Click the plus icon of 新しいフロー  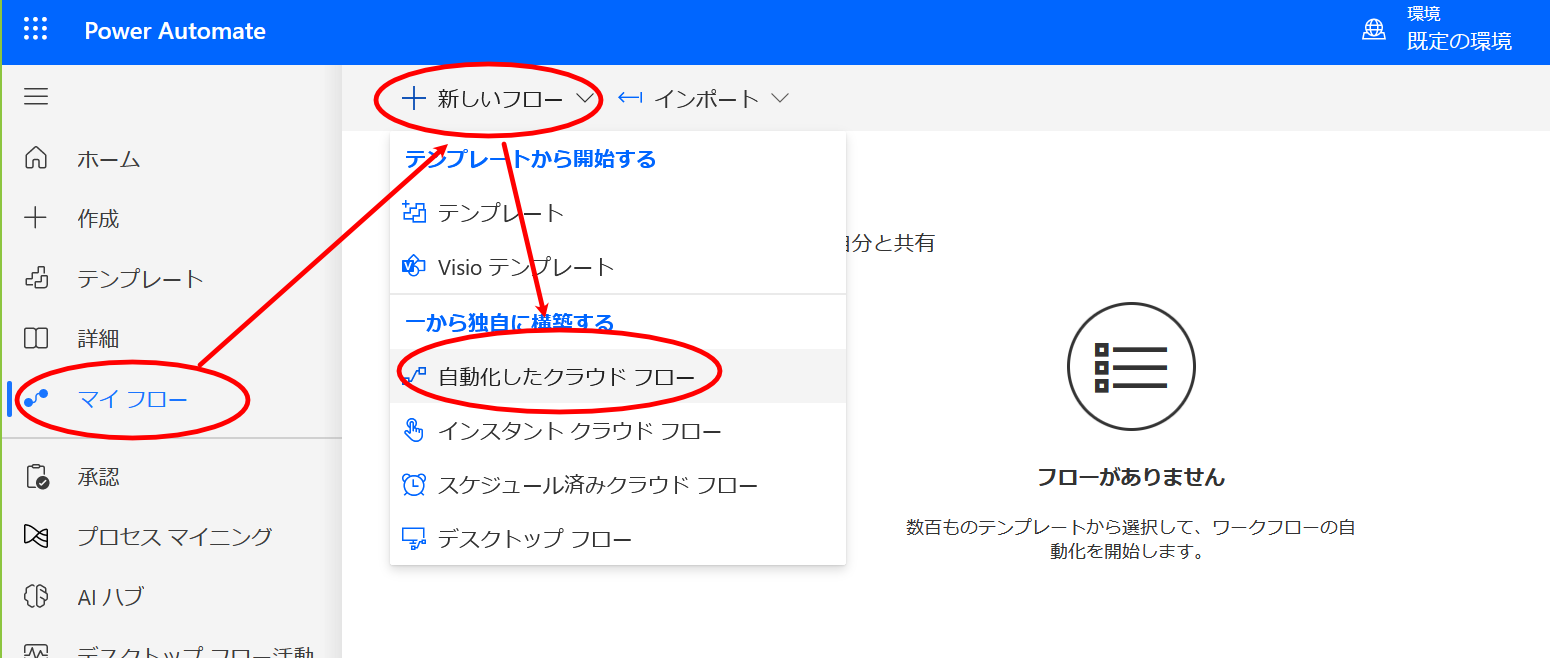click(413, 97)
